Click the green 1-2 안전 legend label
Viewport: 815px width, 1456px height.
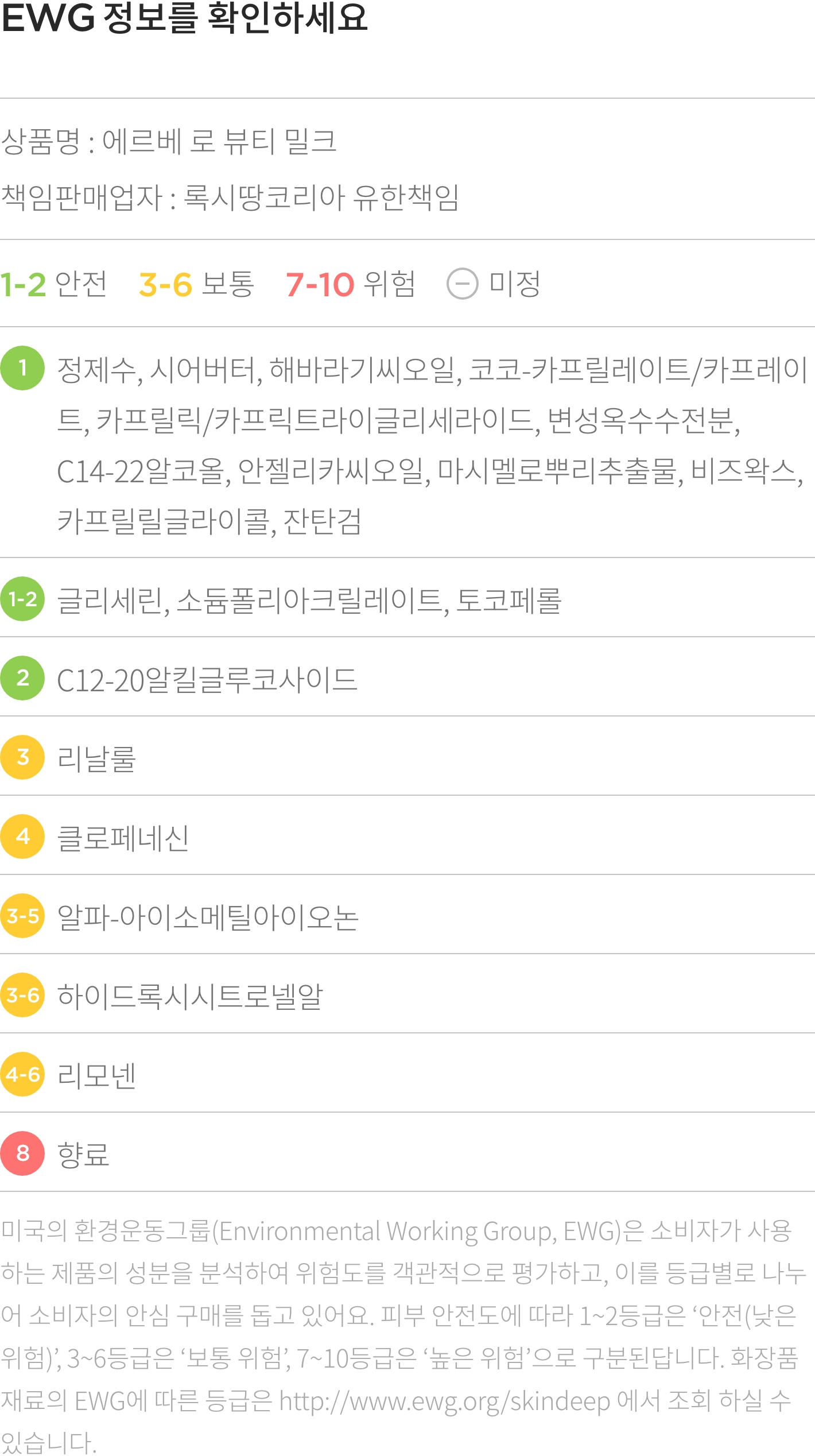53,284
